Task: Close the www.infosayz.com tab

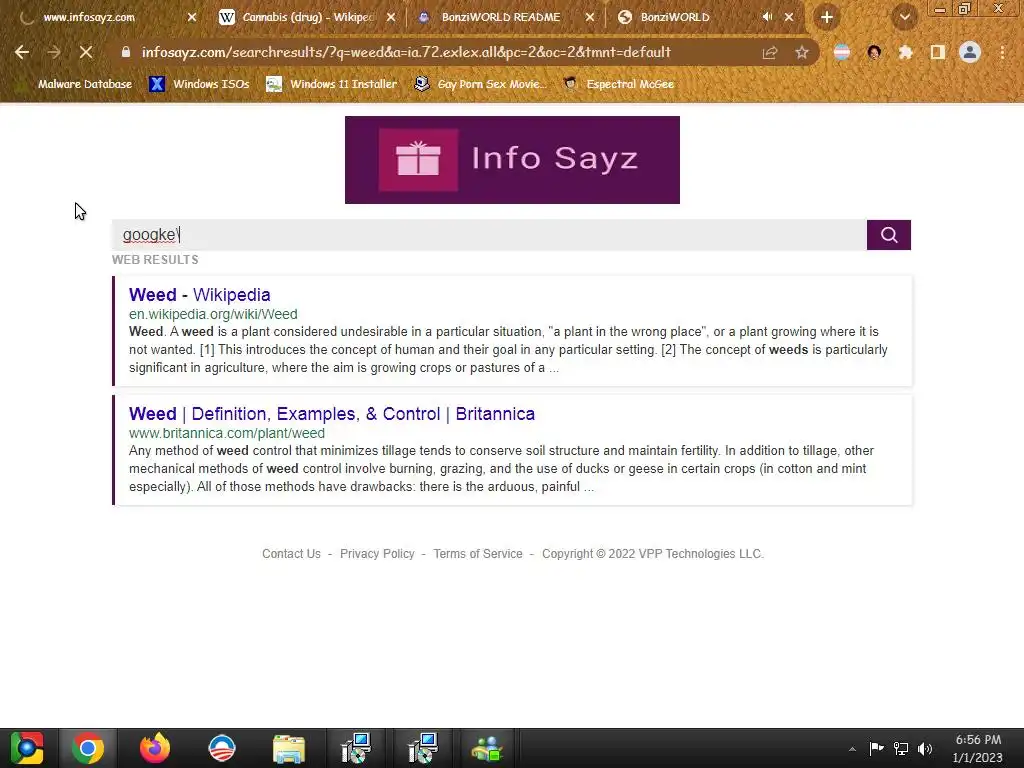Action: click(192, 18)
